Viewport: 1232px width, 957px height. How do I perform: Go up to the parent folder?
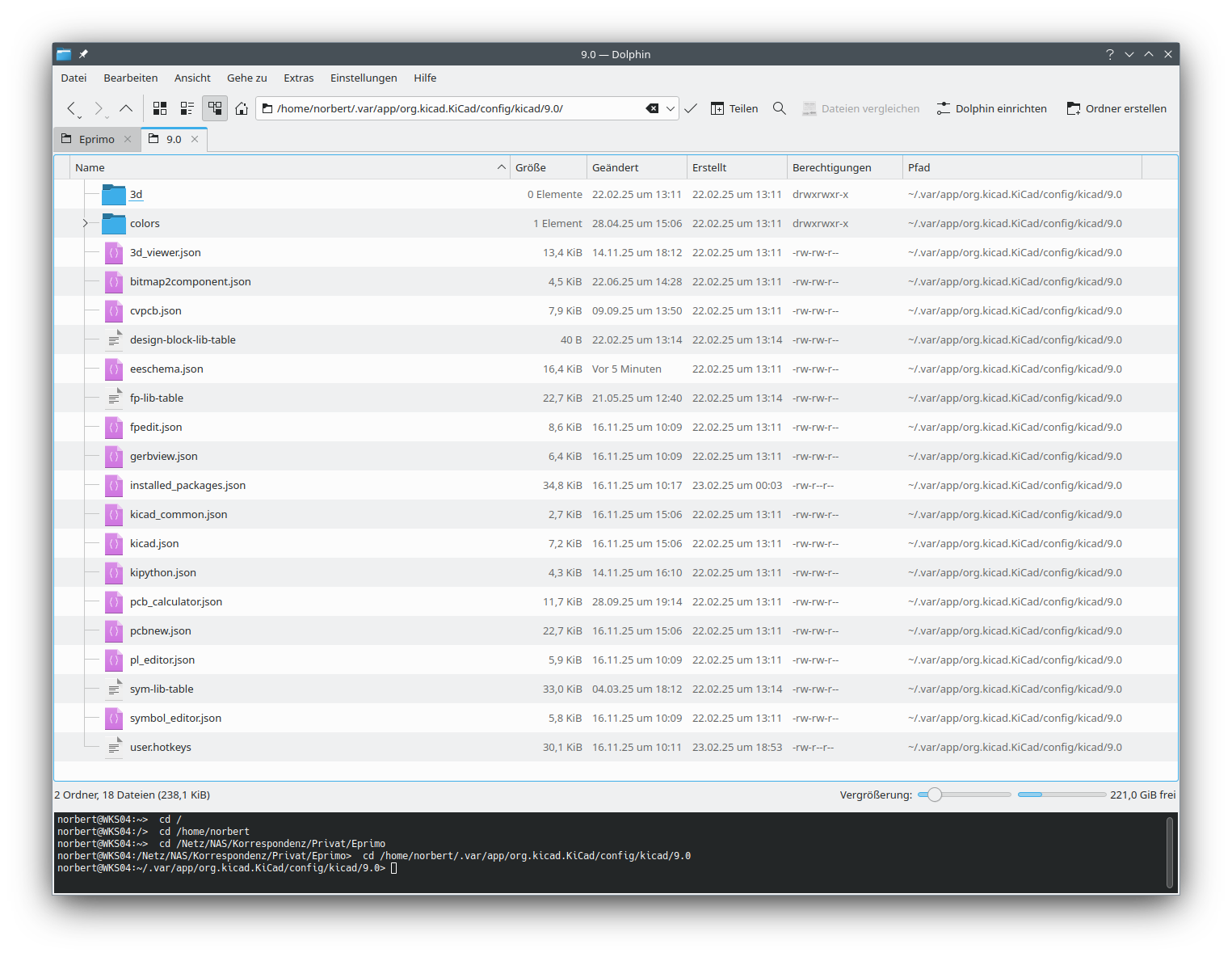[x=126, y=108]
